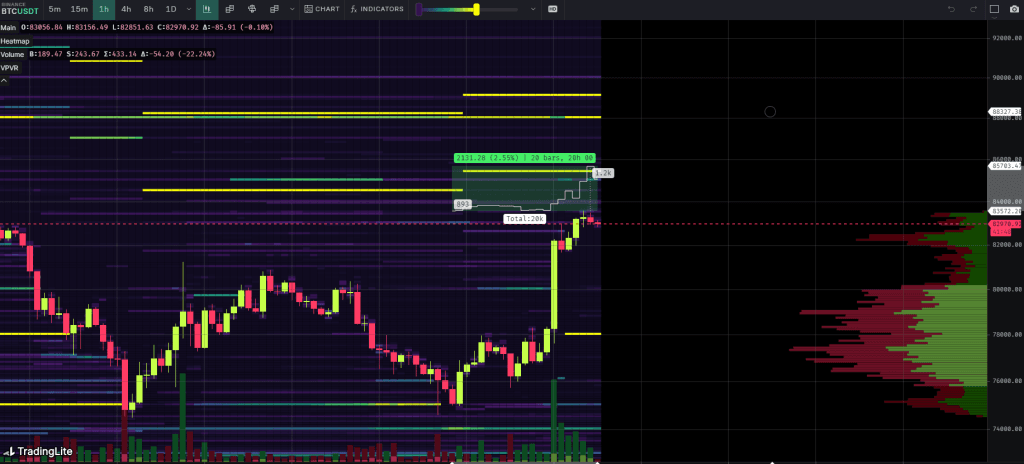1024x464 pixels.
Task: Switch to the 4h timeframe
Action: (x=125, y=9)
